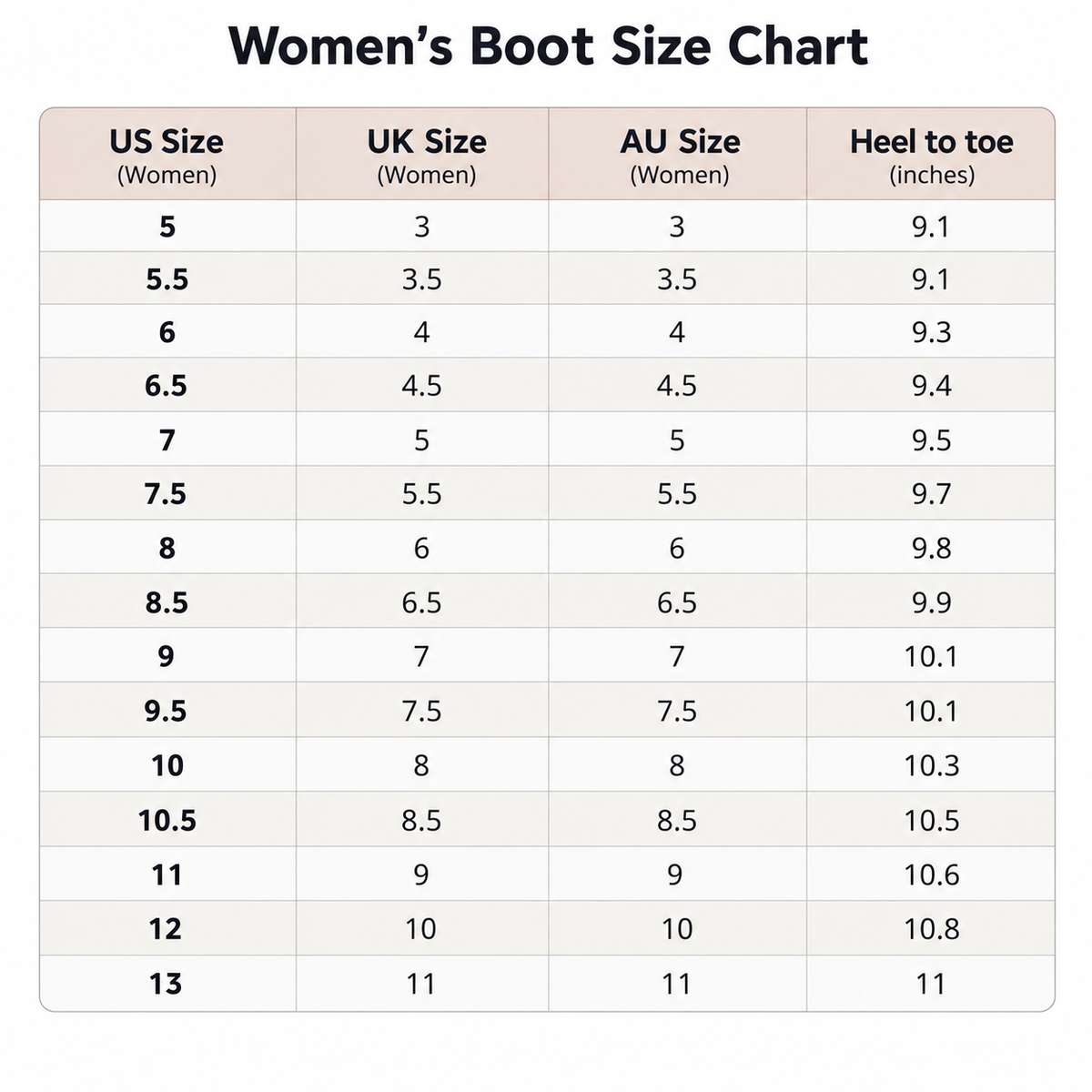Click the 9.3 inches heel to toe cell
This screenshot has width=1092, height=1092.
[x=931, y=332]
